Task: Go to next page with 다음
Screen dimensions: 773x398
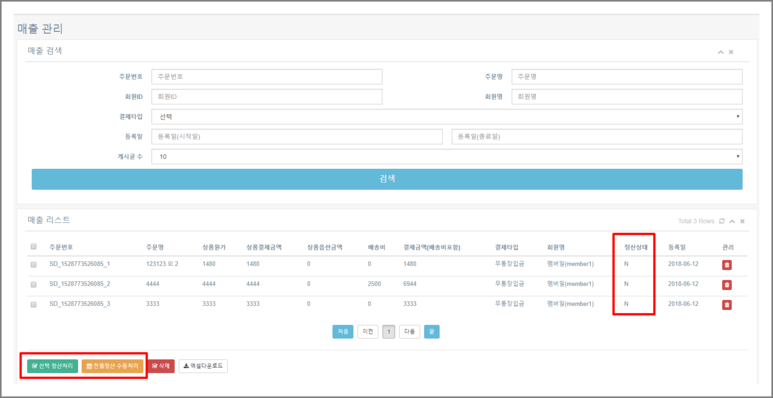Action: pos(410,332)
